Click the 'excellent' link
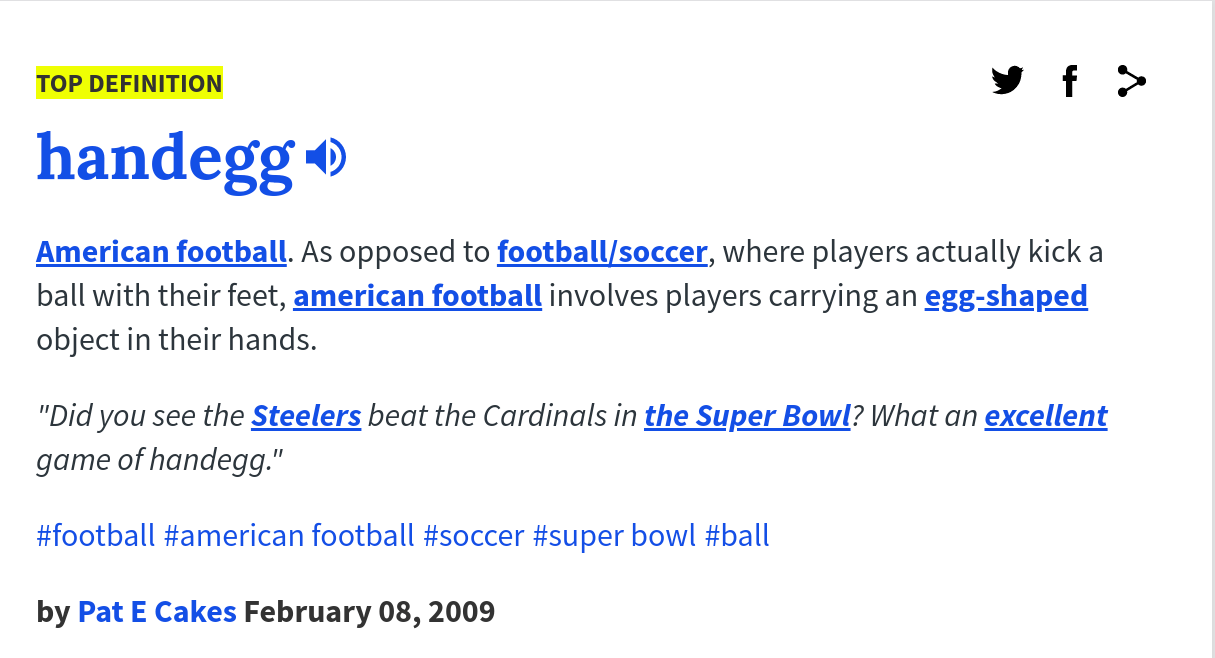1215x658 pixels. (1045, 415)
